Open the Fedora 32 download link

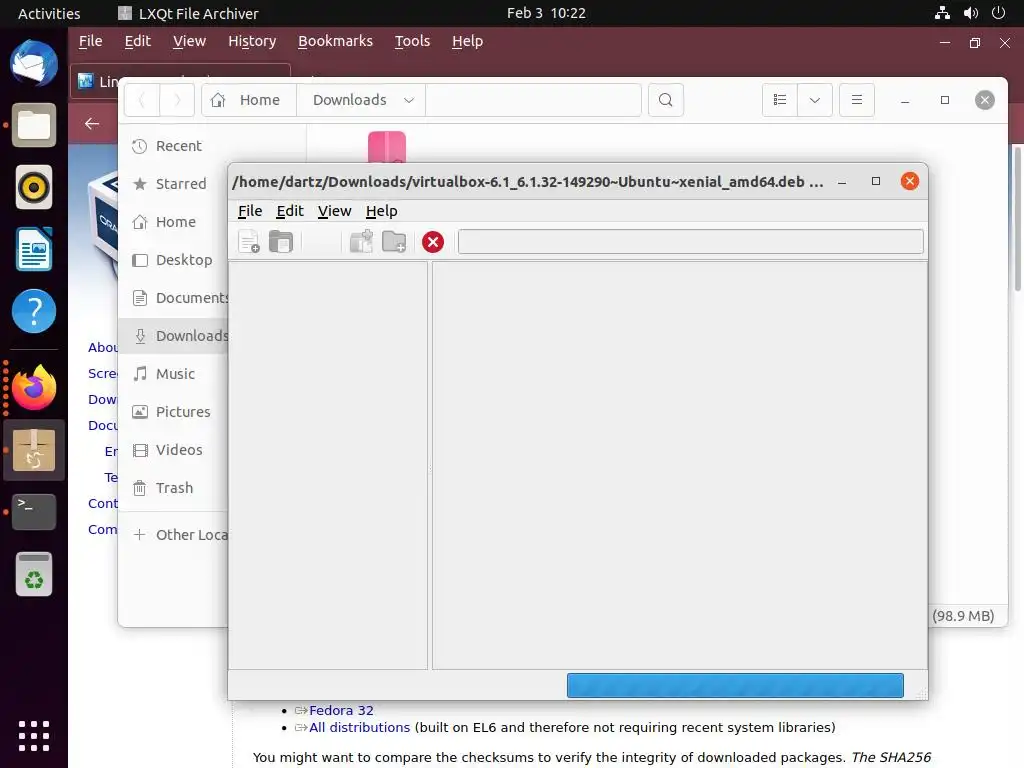(x=341, y=711)
